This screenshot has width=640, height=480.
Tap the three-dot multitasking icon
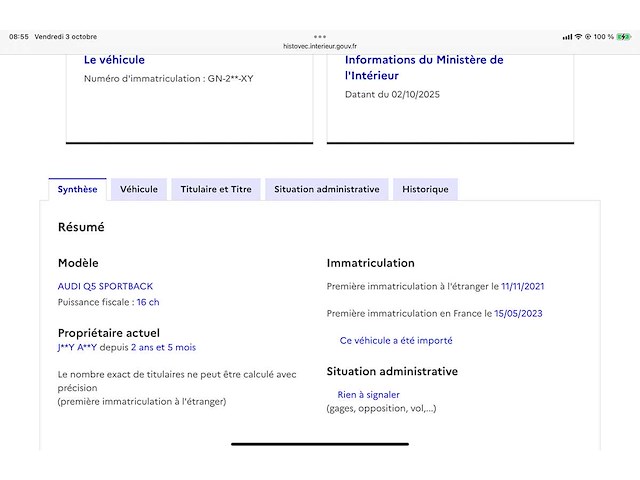point(320,36)
